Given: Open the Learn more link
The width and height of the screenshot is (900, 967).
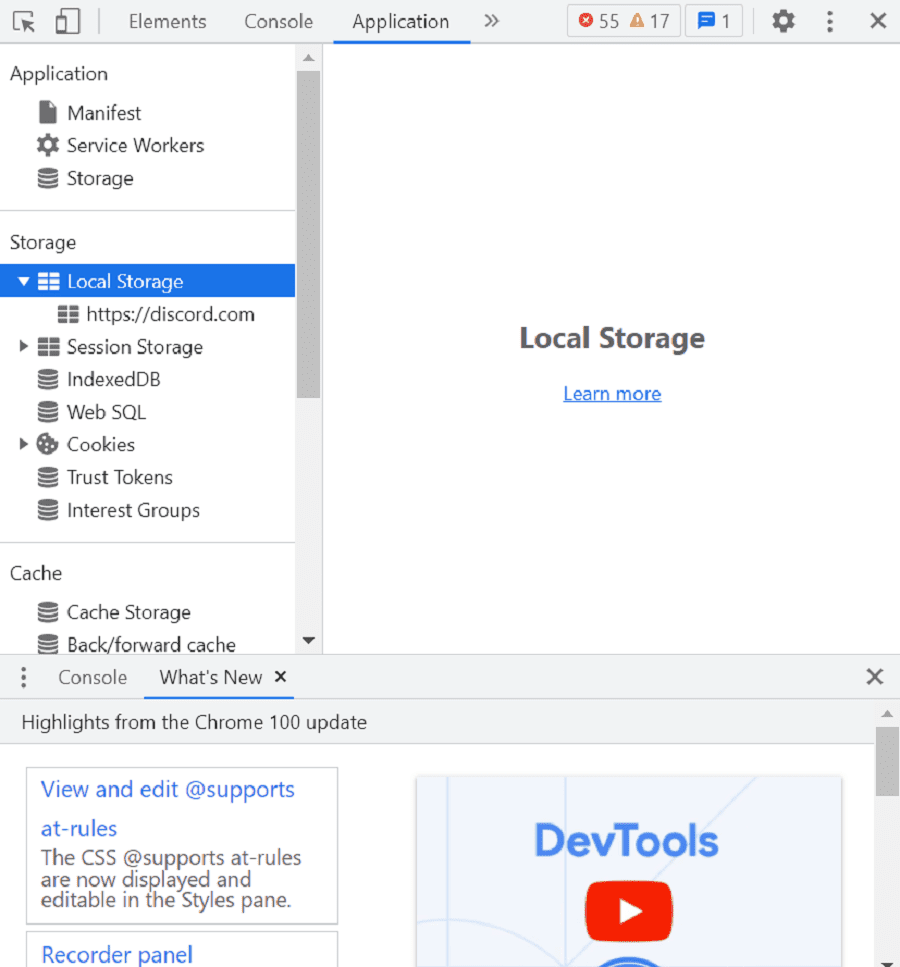Looking at the screenshot, I should pos(611,393).
